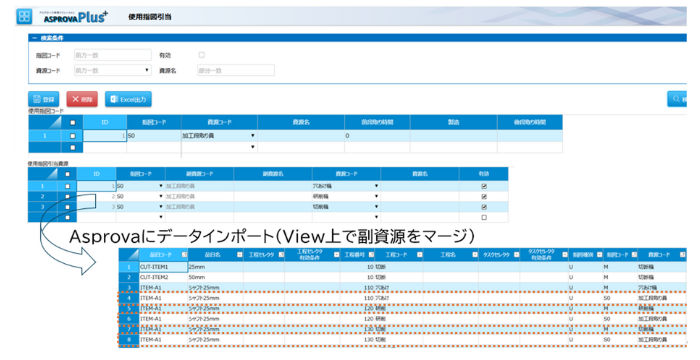
Task: Tick row 1 checkbox in 使用指図コード grid
Action: pos(73,136)
